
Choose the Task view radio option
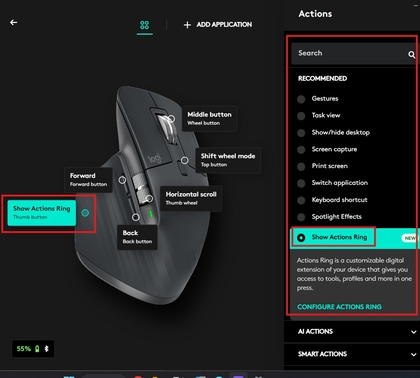[301, 116]
